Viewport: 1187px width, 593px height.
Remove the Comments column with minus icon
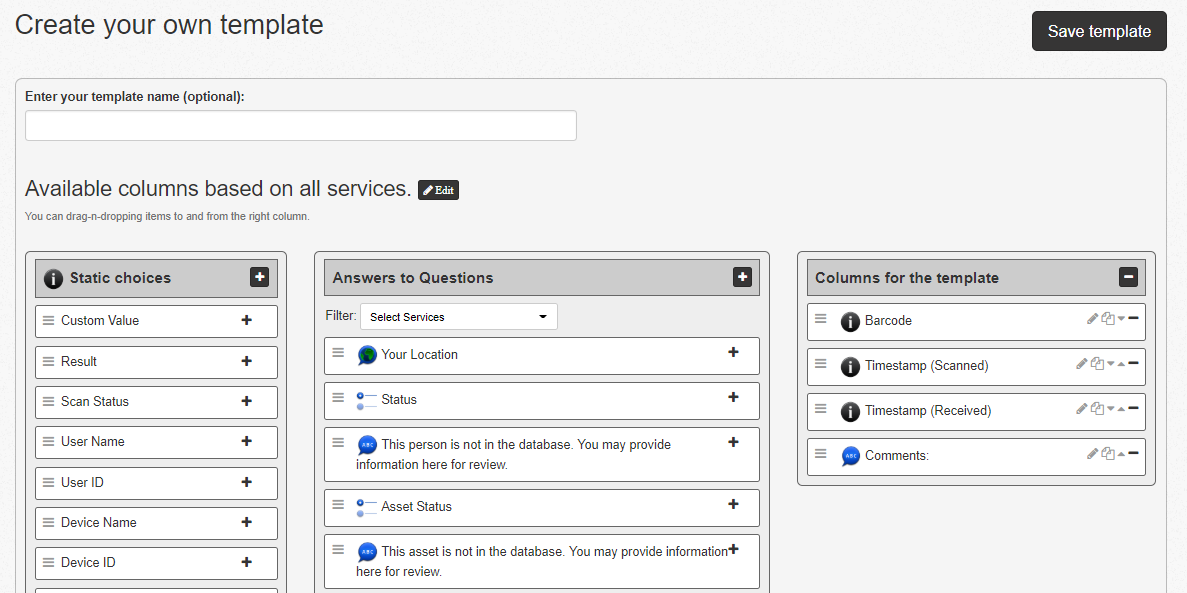(x=1133, y=453)
